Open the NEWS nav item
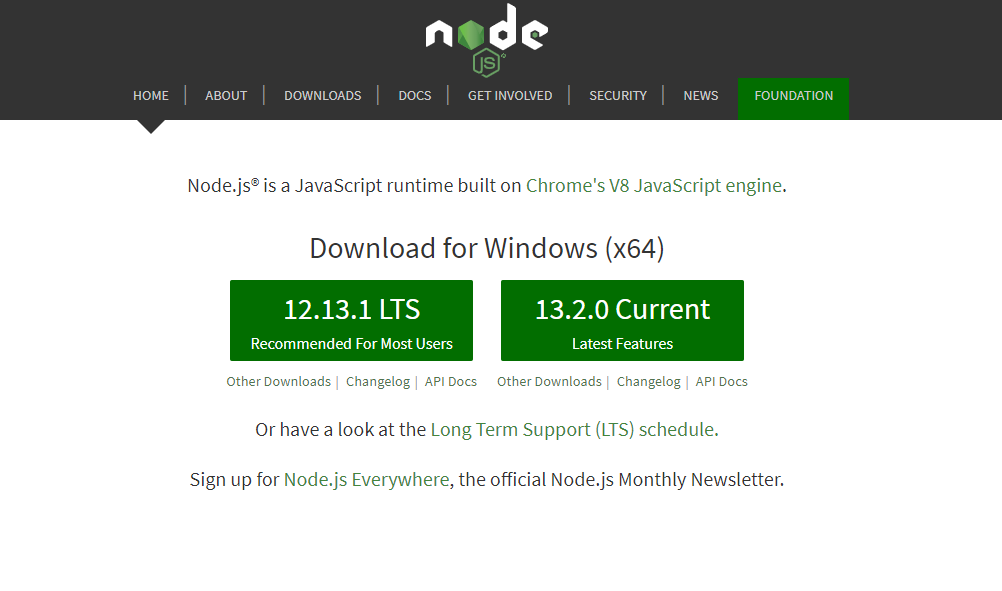 700,96
